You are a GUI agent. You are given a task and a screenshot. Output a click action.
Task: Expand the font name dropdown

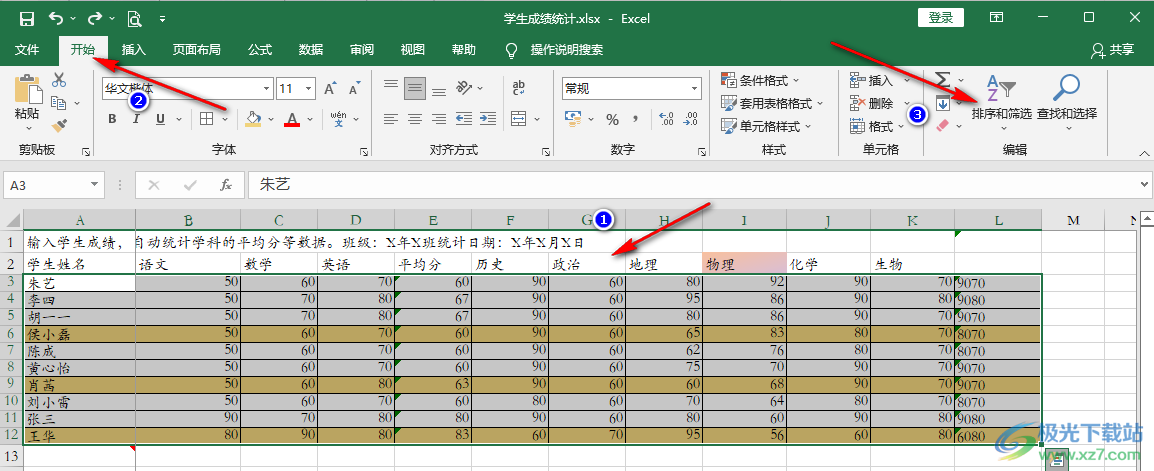click(x=266, y=88)
